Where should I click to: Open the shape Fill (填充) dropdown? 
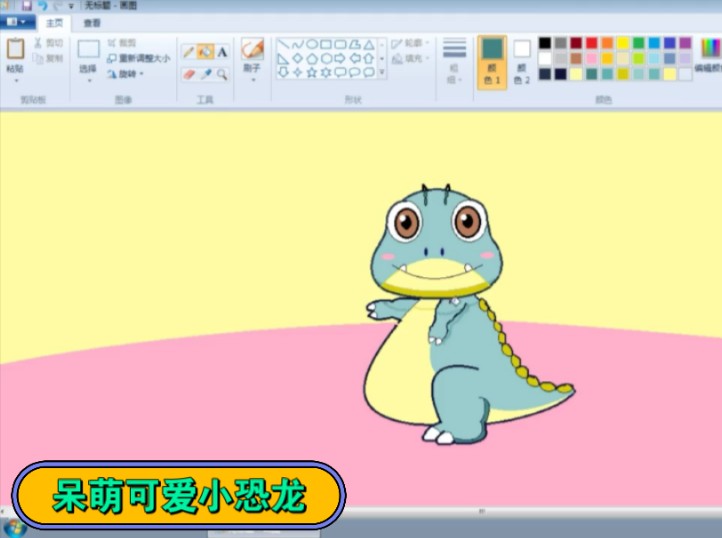point(410,58)
